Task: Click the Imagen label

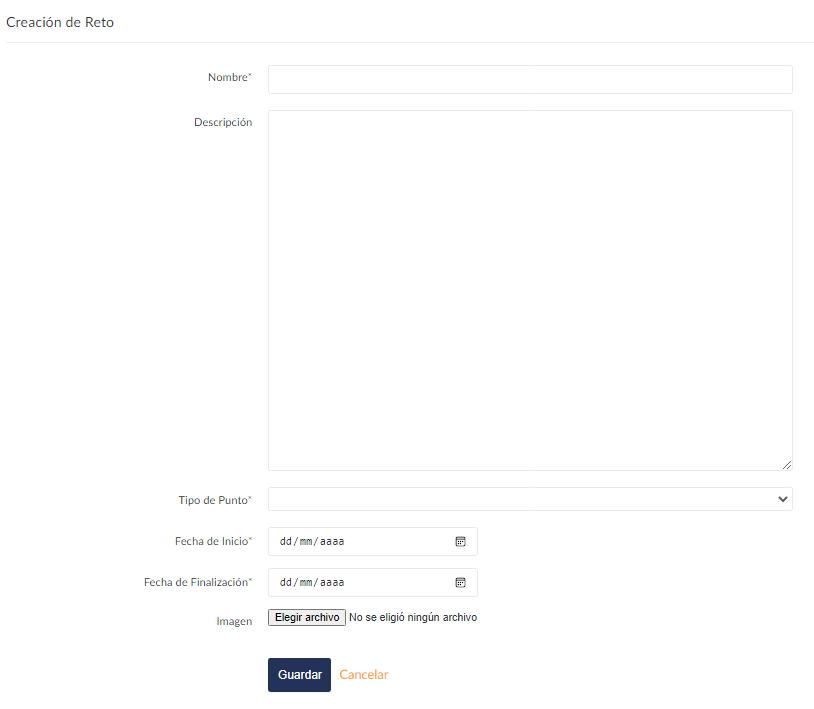Action: [234, 621]
